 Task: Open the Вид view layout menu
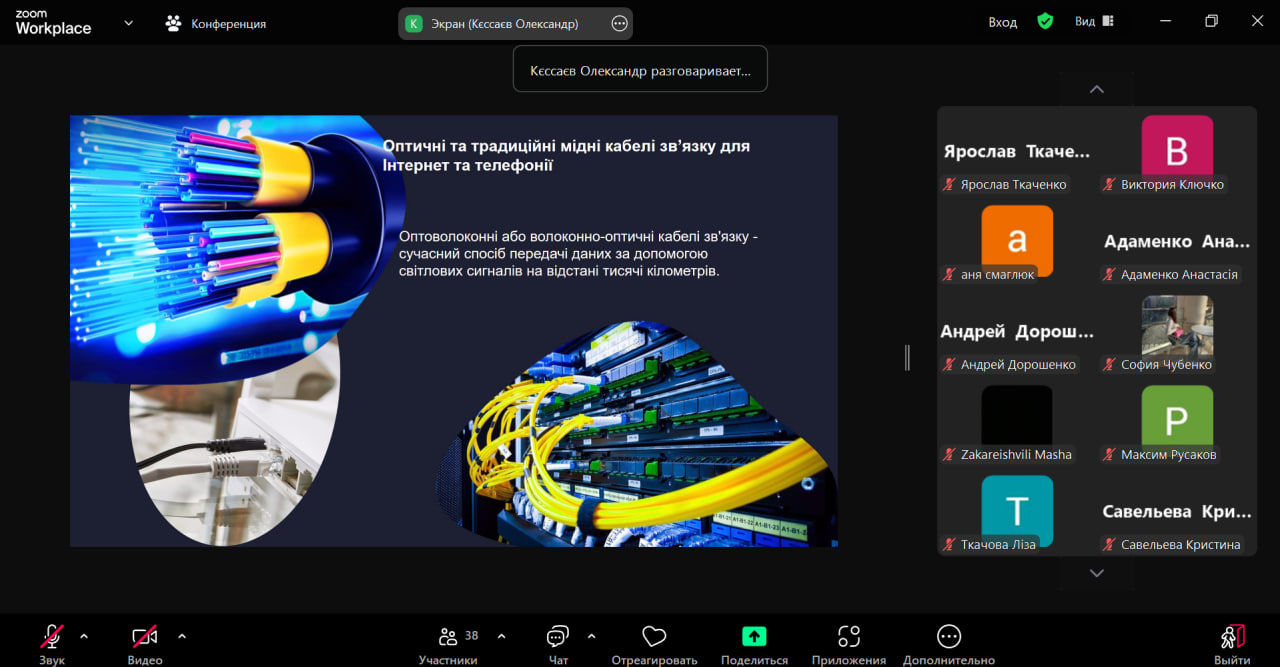[x=1094, y=21]
